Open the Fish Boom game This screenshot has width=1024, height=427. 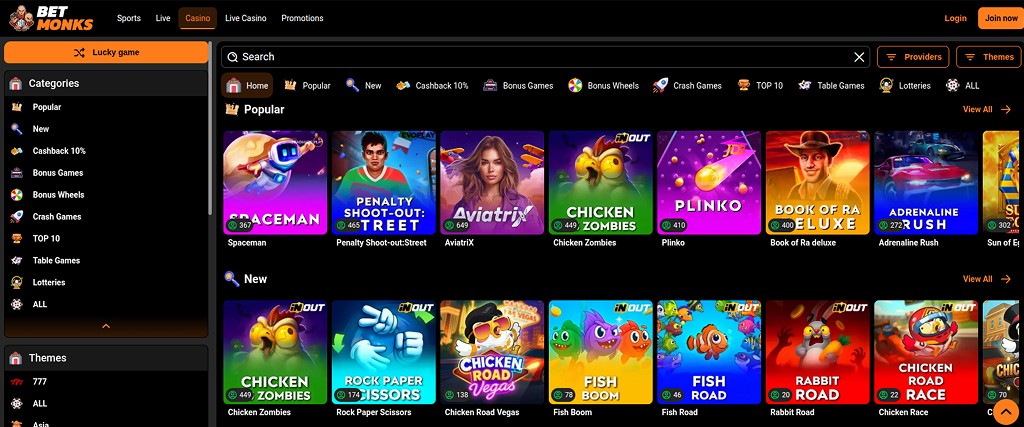coord(600,353)
